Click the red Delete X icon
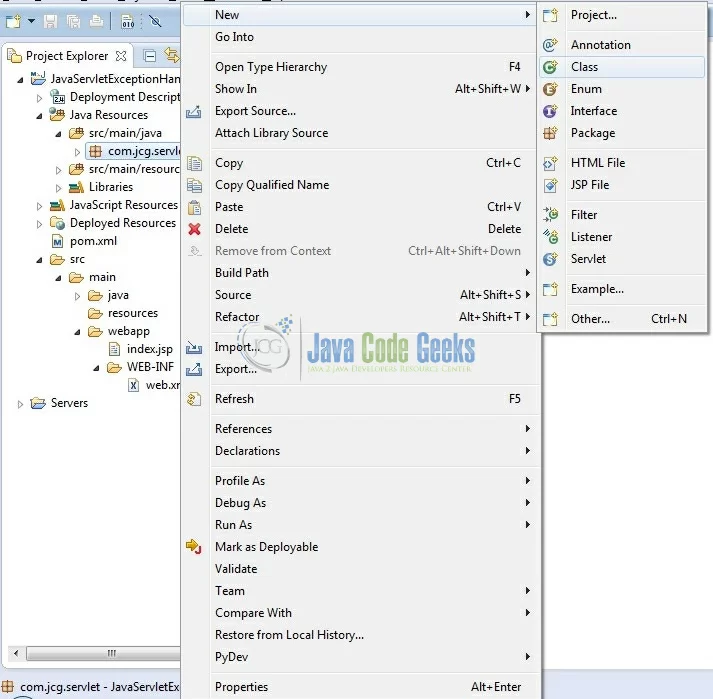The width and height of the screenshot is (713, 699). 194,229
